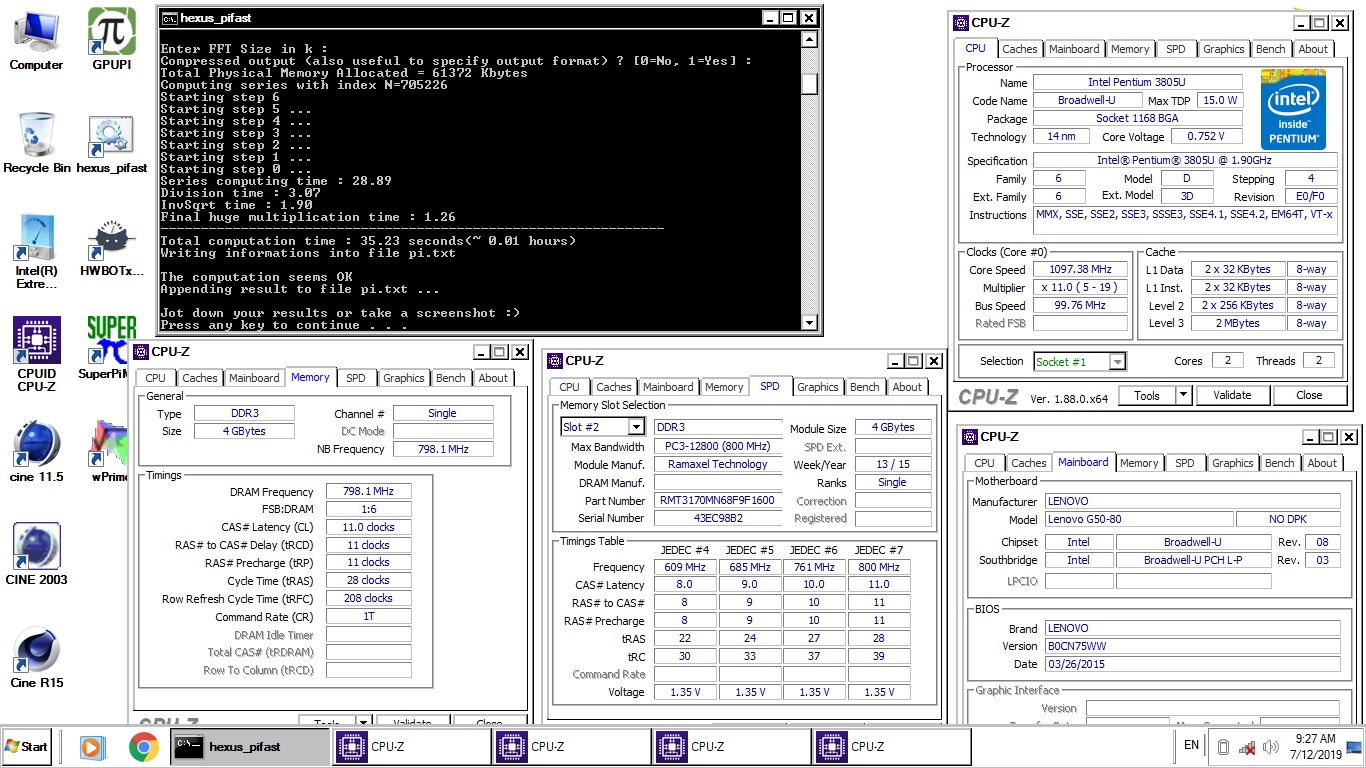The width and height of the screenshot is (1366, 768).
Task: Switch to hexus_pifast taskbar button
Action: pos(250,746)
